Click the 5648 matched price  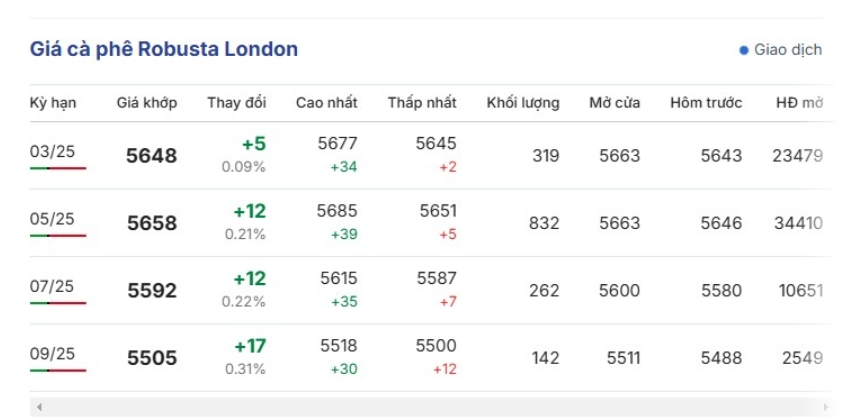pyautogui.click(x=152, y=156)
